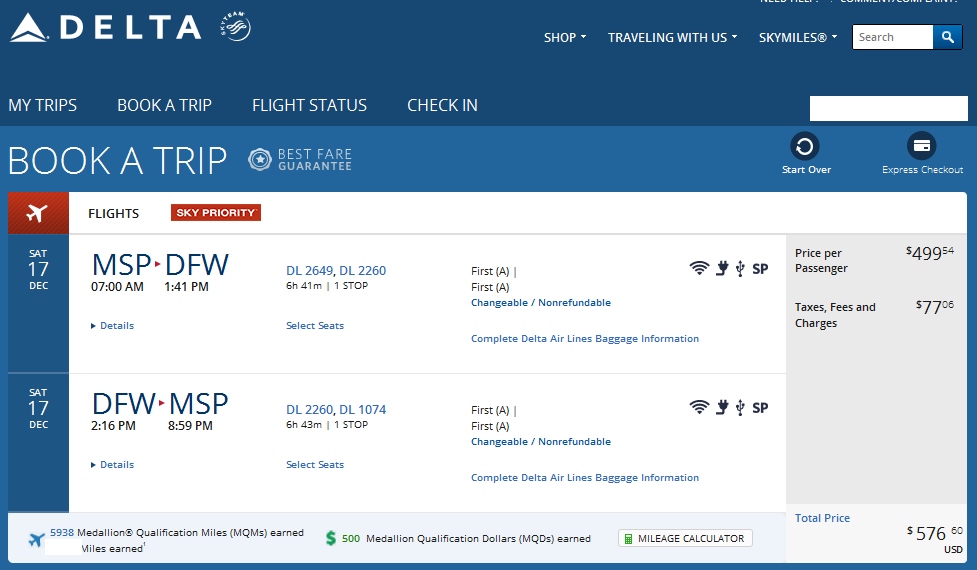Click the SkyTeam alliance logo
The height and width of the screenshot is (570, 977).
pos(235,28)
